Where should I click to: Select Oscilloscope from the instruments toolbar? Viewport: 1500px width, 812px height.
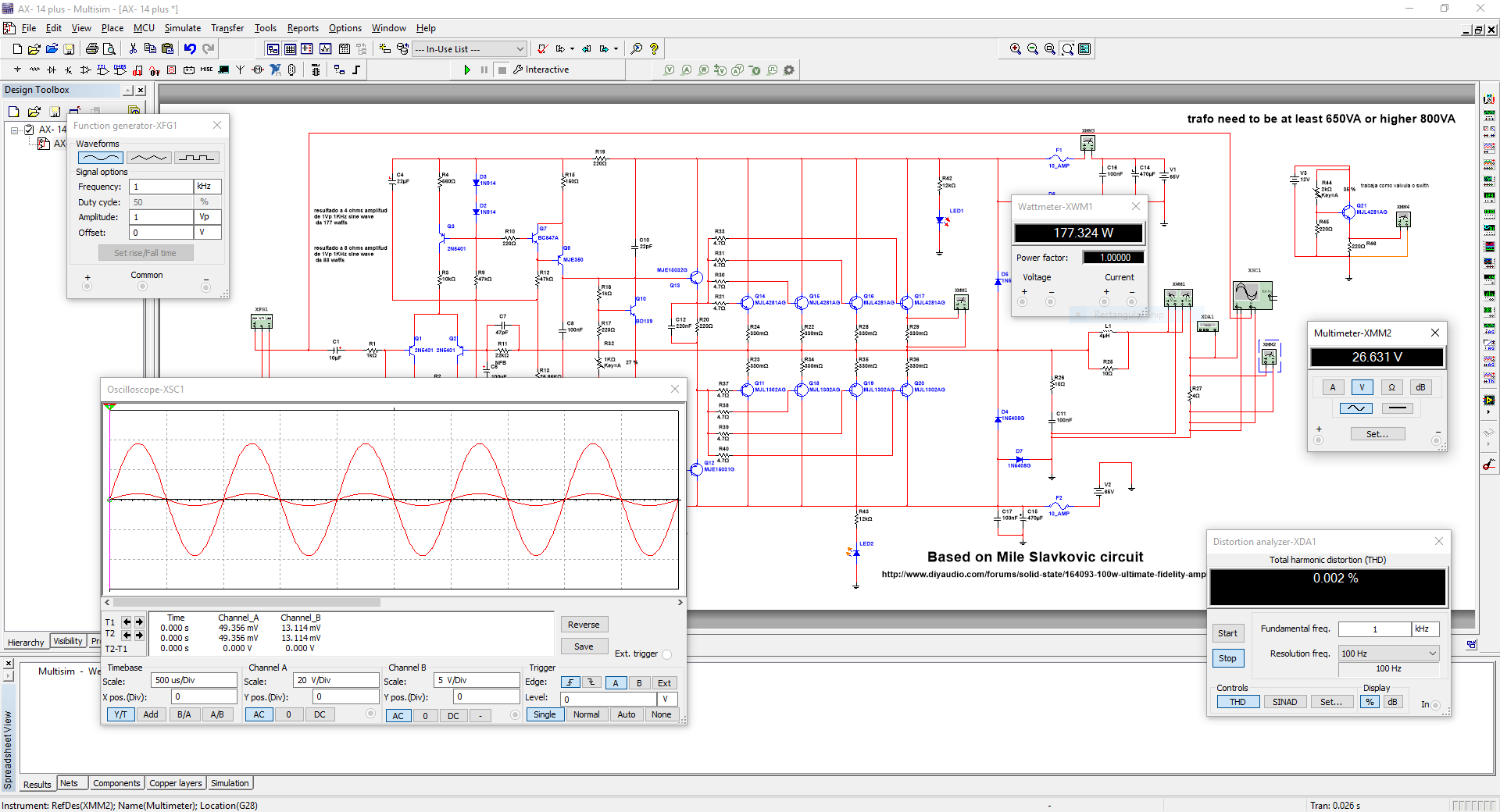click(1489, 148)
